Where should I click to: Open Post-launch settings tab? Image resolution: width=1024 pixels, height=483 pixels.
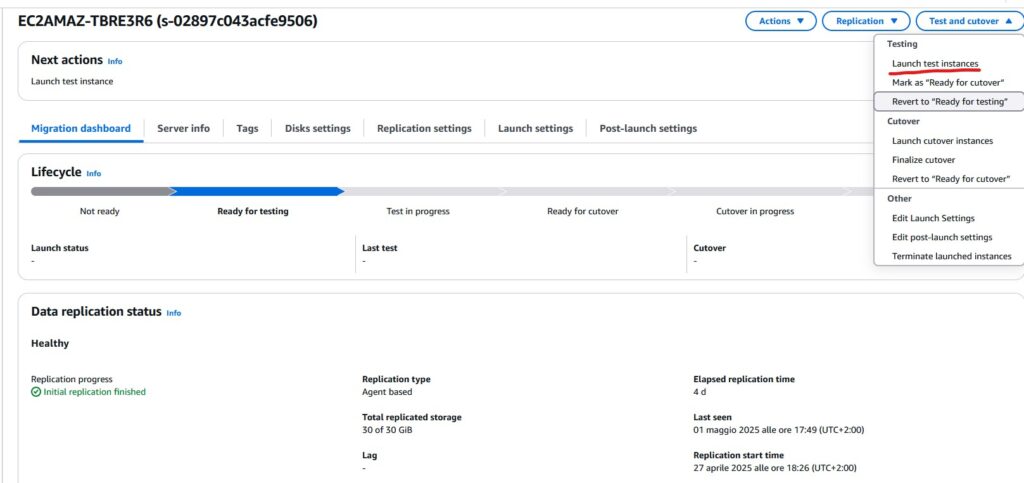648,129
